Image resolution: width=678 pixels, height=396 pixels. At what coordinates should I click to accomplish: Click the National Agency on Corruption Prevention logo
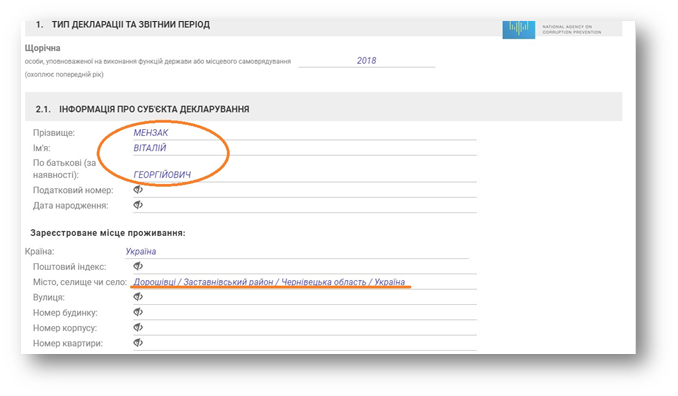[518, 29]
